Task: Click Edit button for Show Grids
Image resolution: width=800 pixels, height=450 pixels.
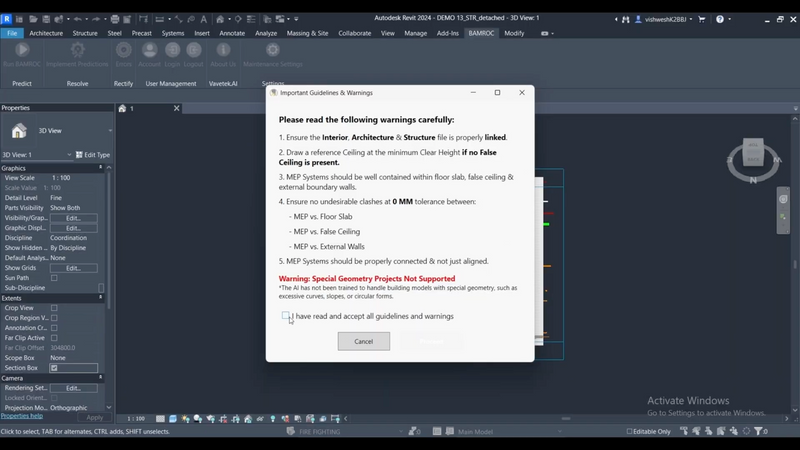Action: [73, 268]
